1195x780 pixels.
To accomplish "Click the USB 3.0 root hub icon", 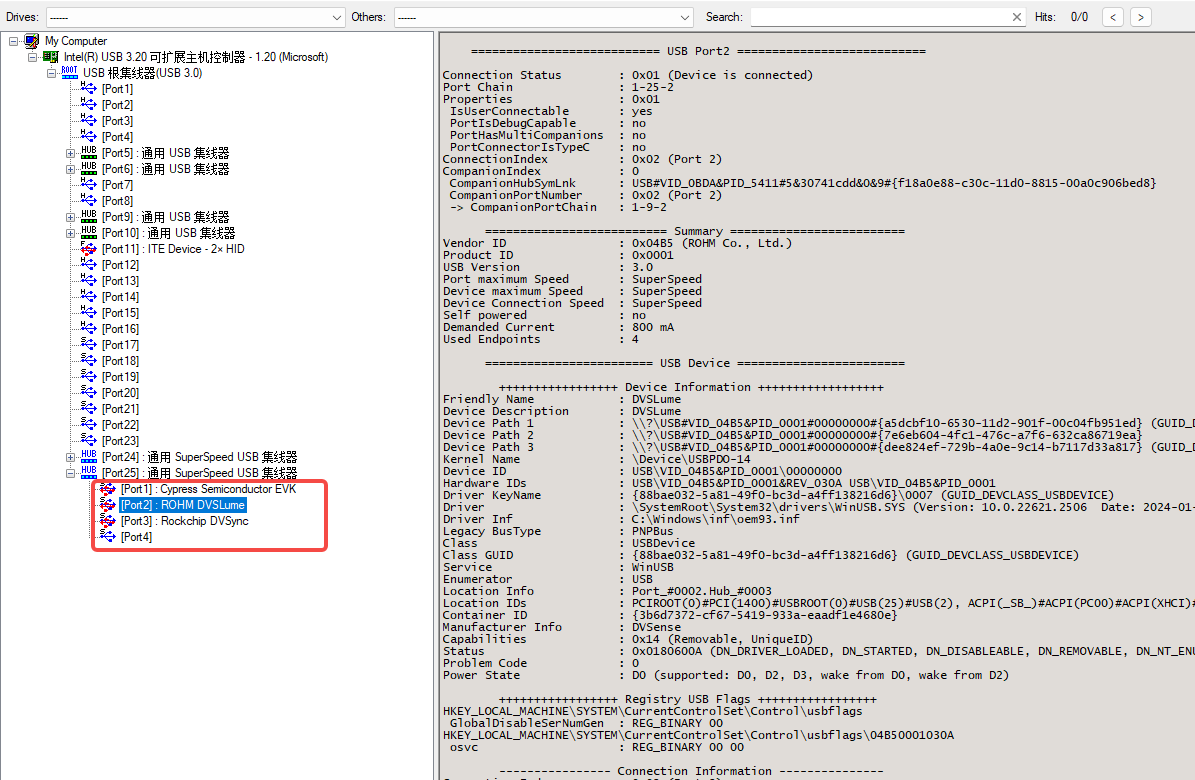I will (69, 73).
